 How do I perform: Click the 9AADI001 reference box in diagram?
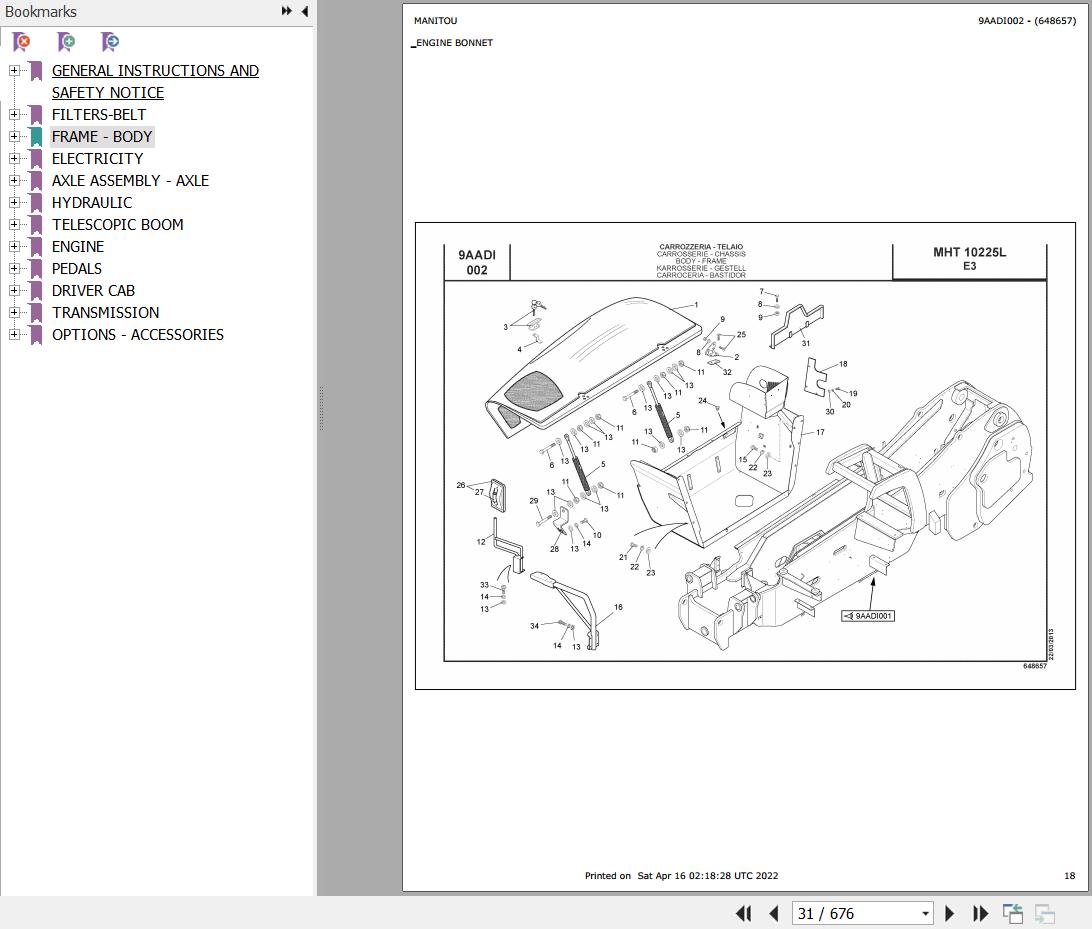tap(868, 616)
